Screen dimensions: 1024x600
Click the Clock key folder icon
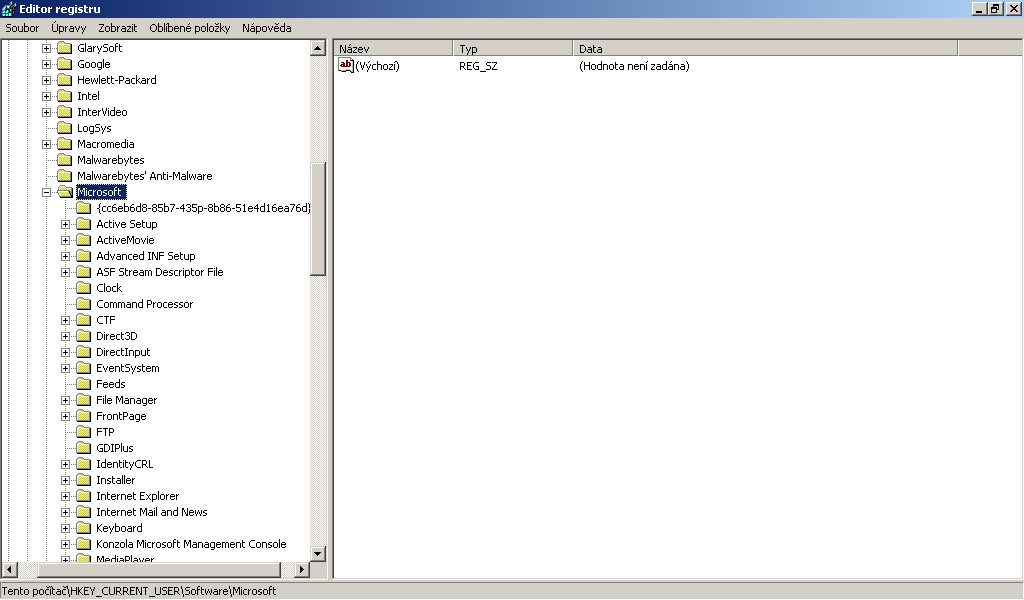pos(84,288)
